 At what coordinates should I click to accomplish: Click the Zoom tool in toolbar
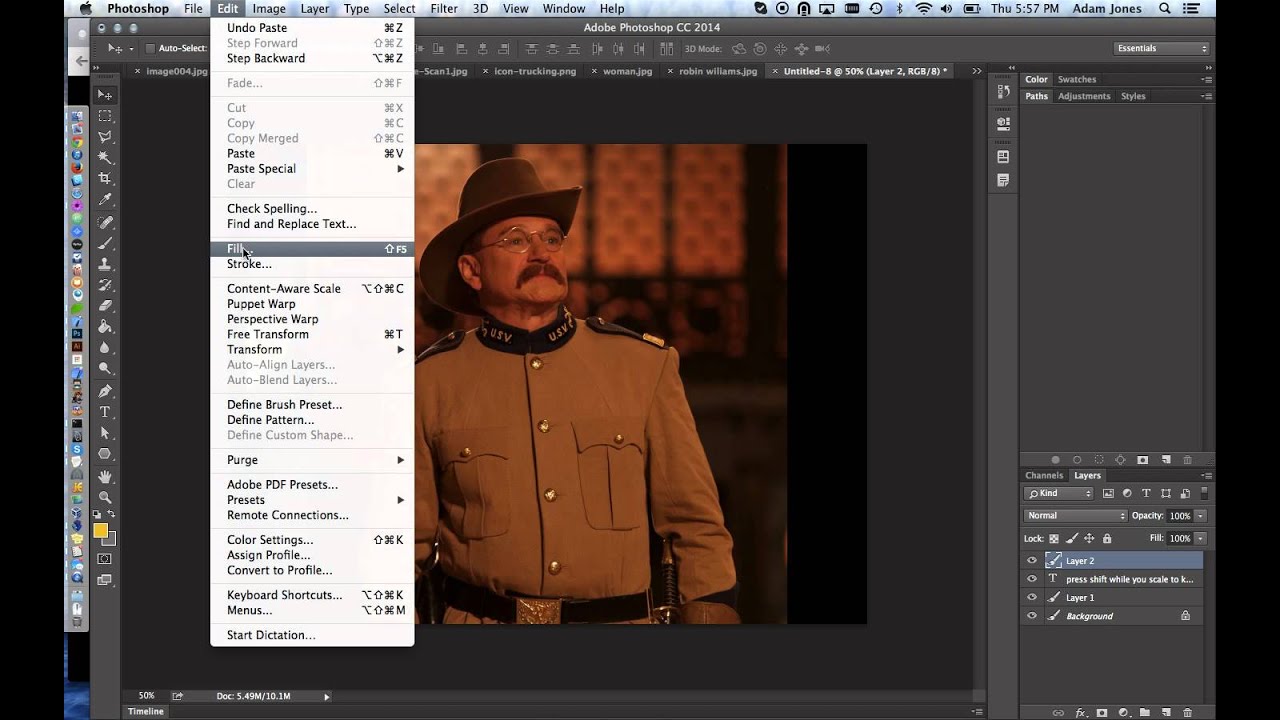point(105,497)
